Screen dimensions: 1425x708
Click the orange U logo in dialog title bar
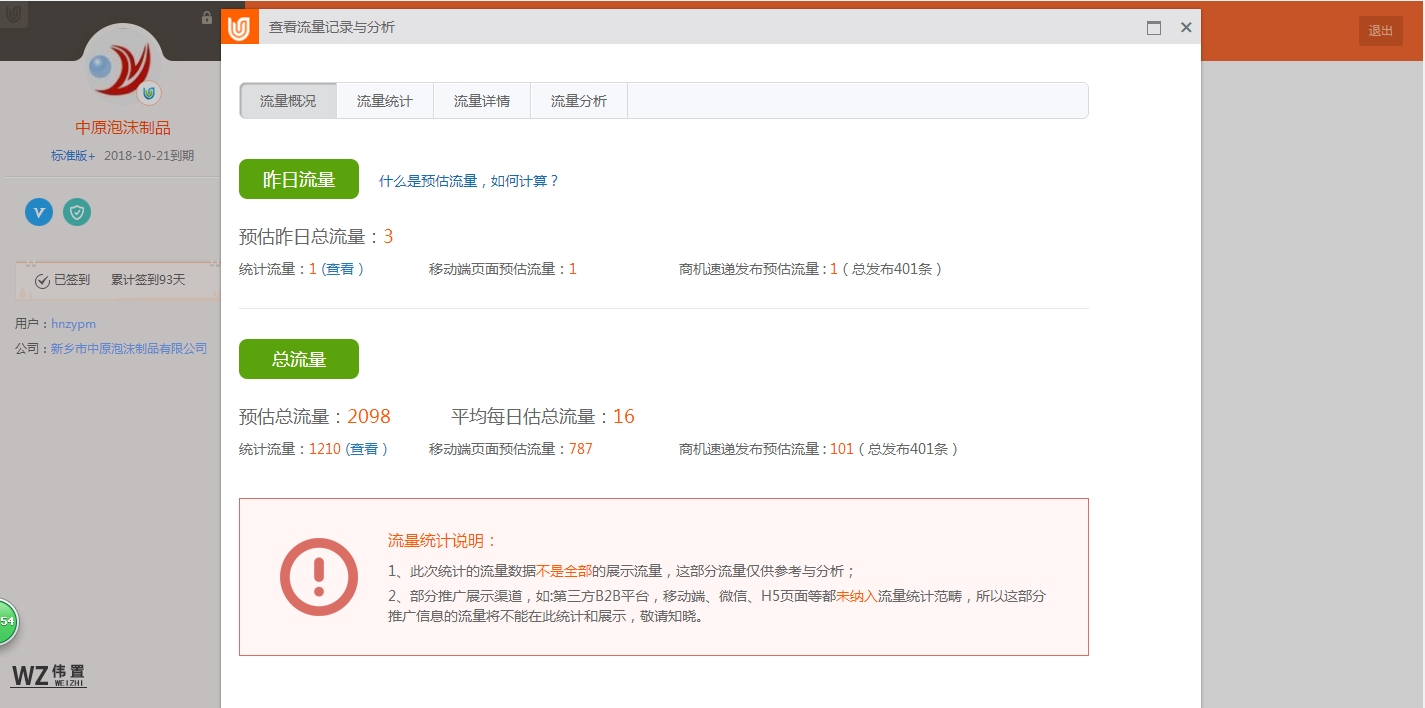pos(239,28)
